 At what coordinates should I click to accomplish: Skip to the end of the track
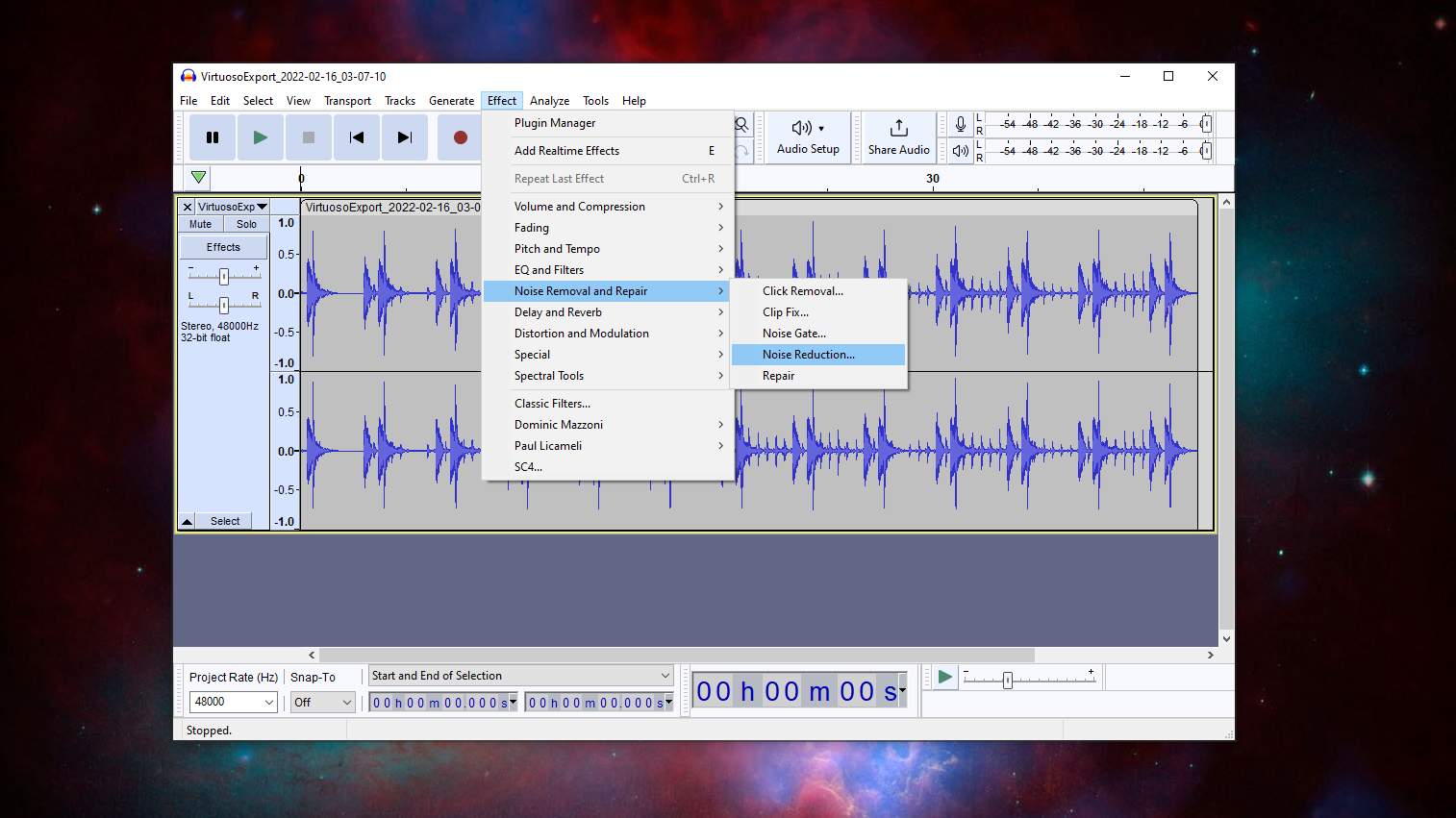pyautogui.click(x=404, y=136)
